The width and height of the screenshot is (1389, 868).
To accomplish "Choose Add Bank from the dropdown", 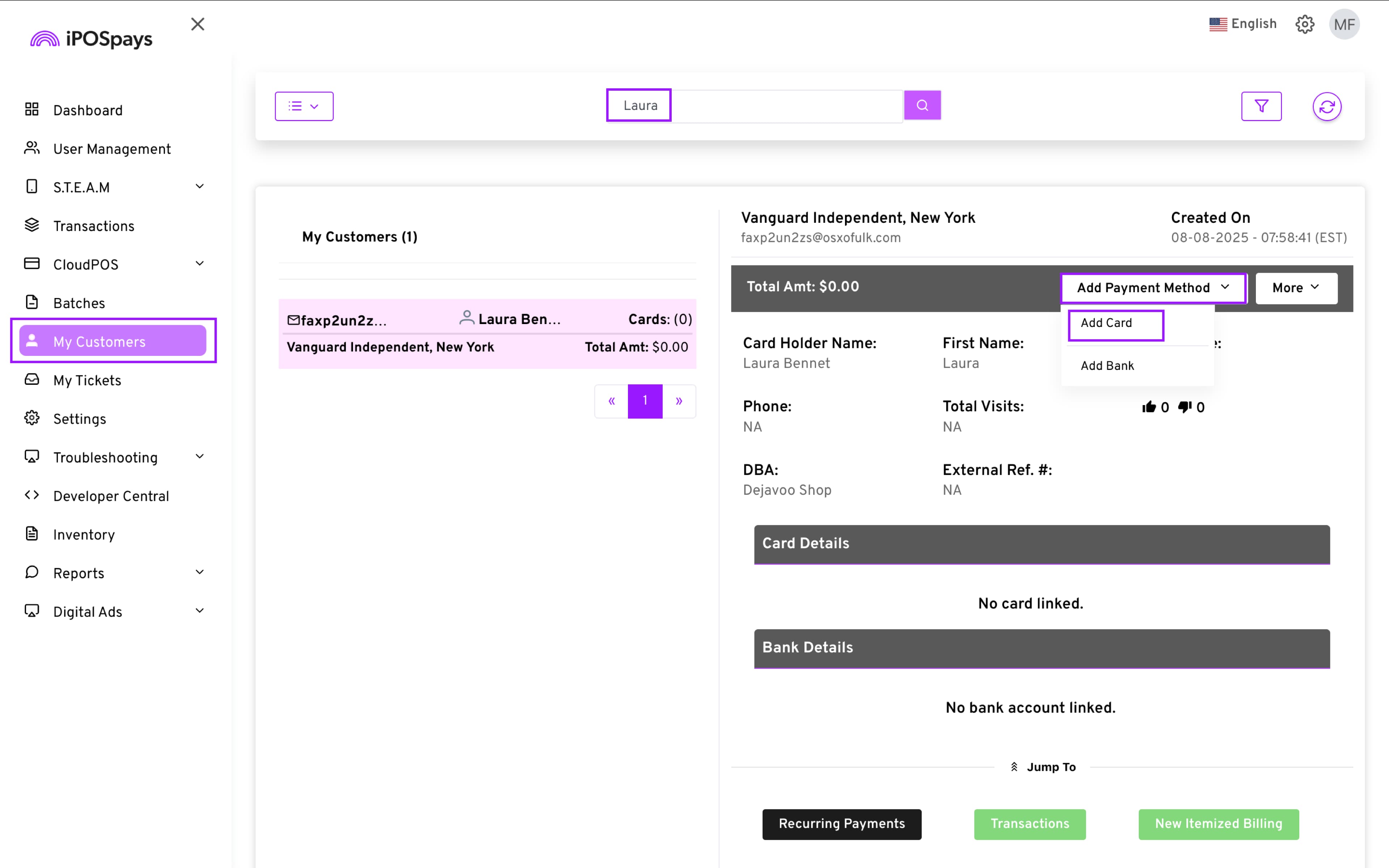I will coord(1106,366).
